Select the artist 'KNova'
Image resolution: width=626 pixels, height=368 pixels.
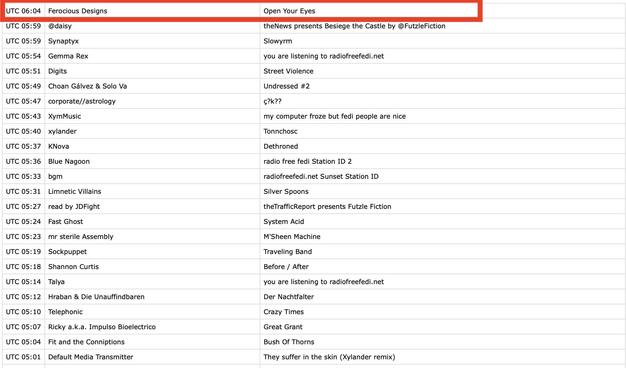[x=59, y=146]
